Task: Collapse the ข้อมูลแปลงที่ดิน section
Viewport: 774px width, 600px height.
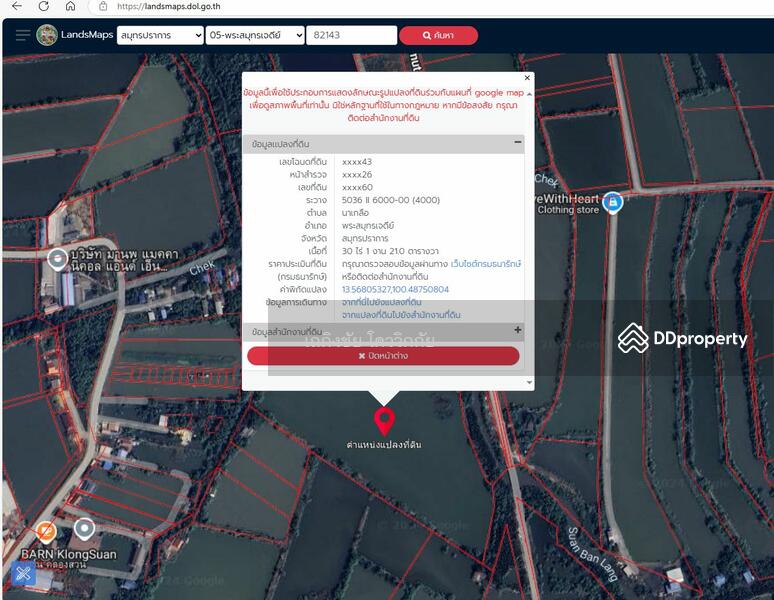Action: [517, 142]
